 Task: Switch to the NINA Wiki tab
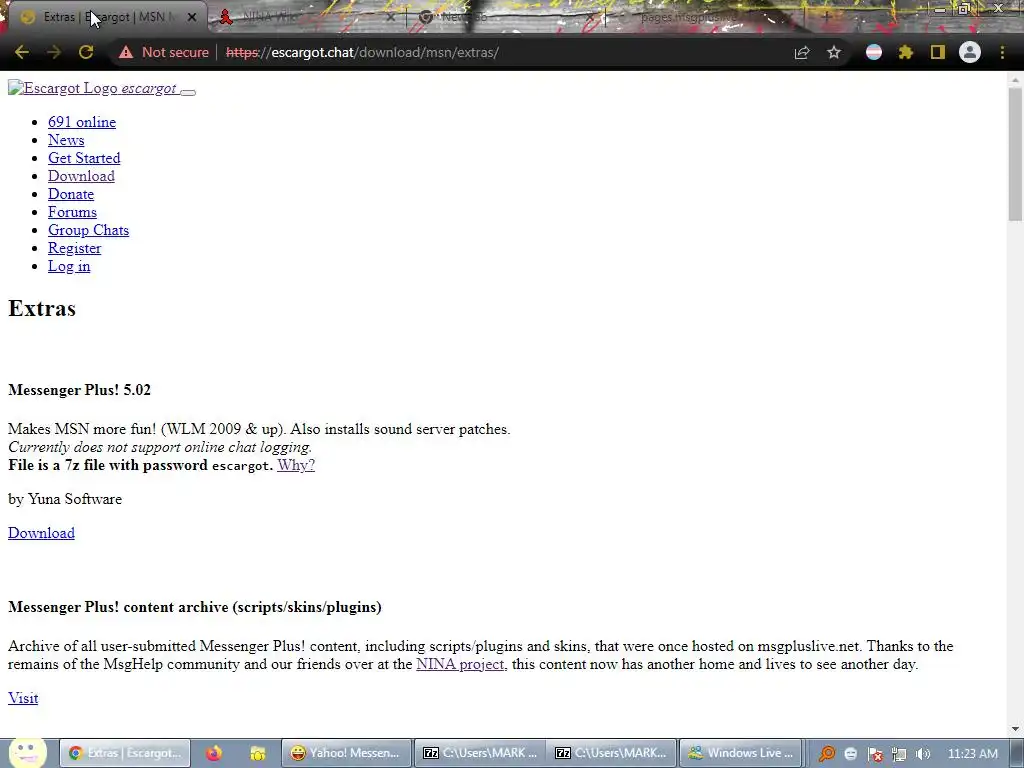coord(307,17)
